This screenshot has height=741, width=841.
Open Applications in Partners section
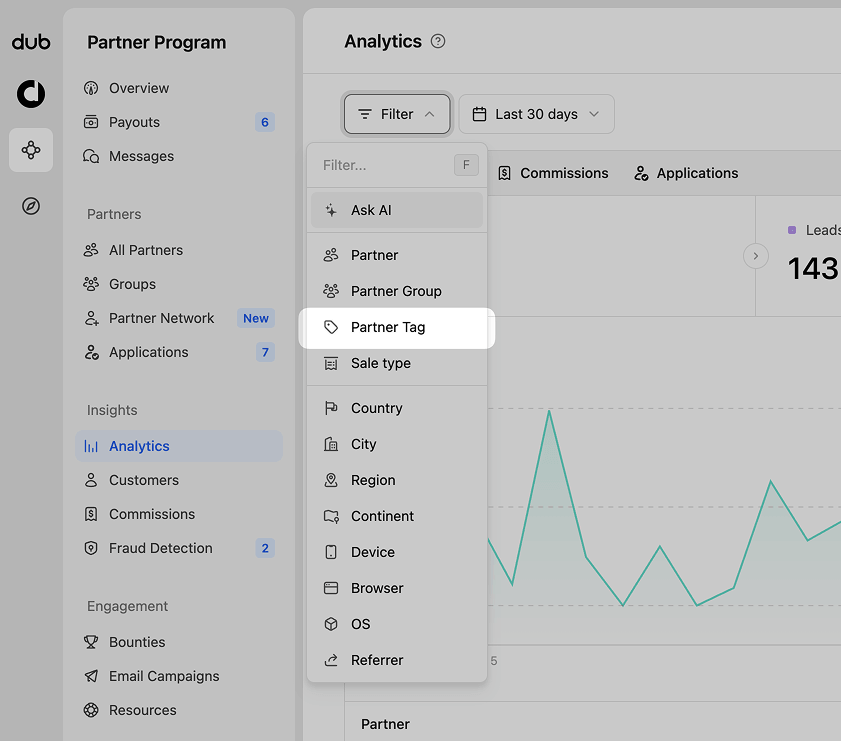tap(179, 352)
